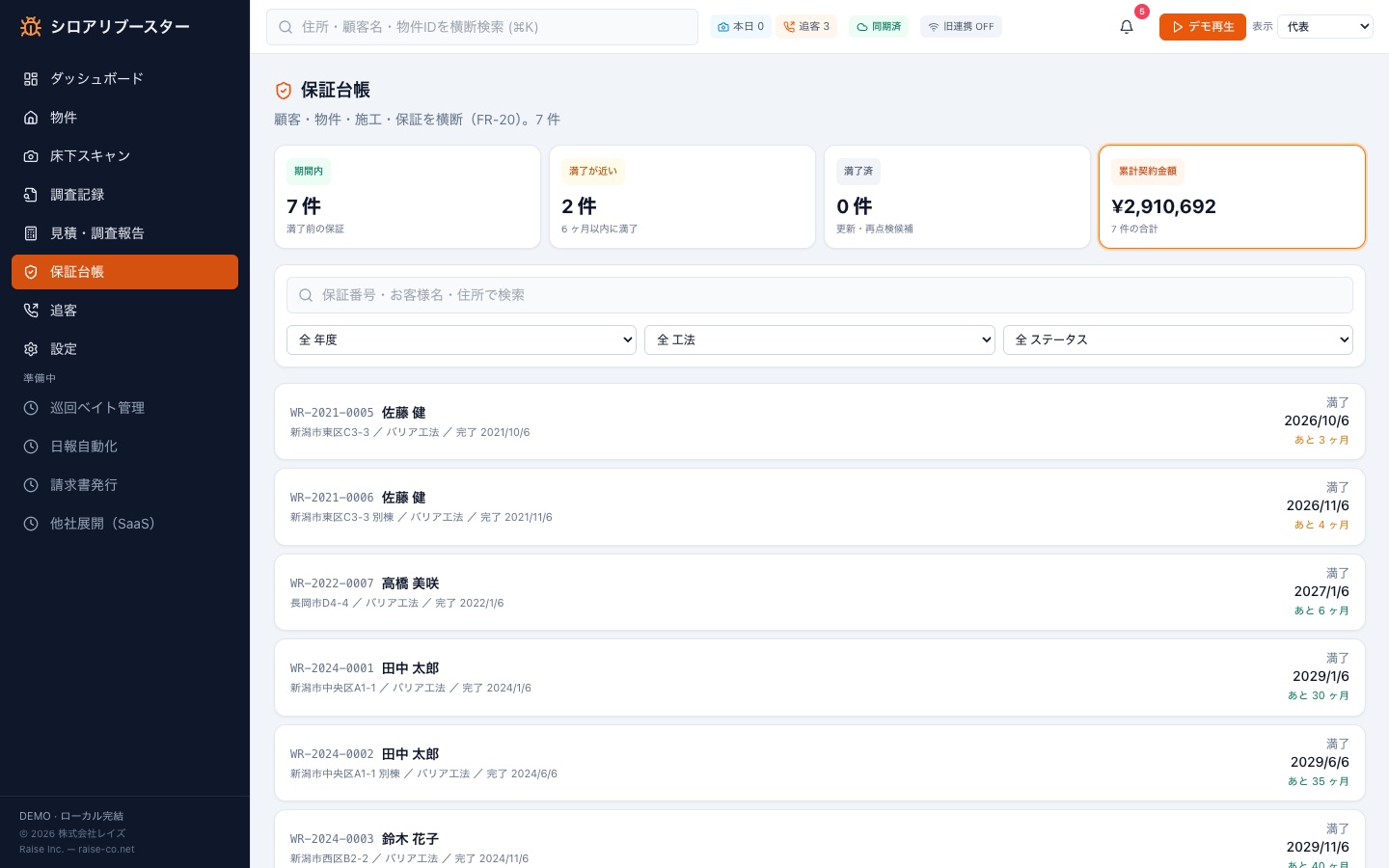Open warranty row WR-2024-0001 田中 太郎
Screen dimensions: 1389x868
tap(820, 678)
